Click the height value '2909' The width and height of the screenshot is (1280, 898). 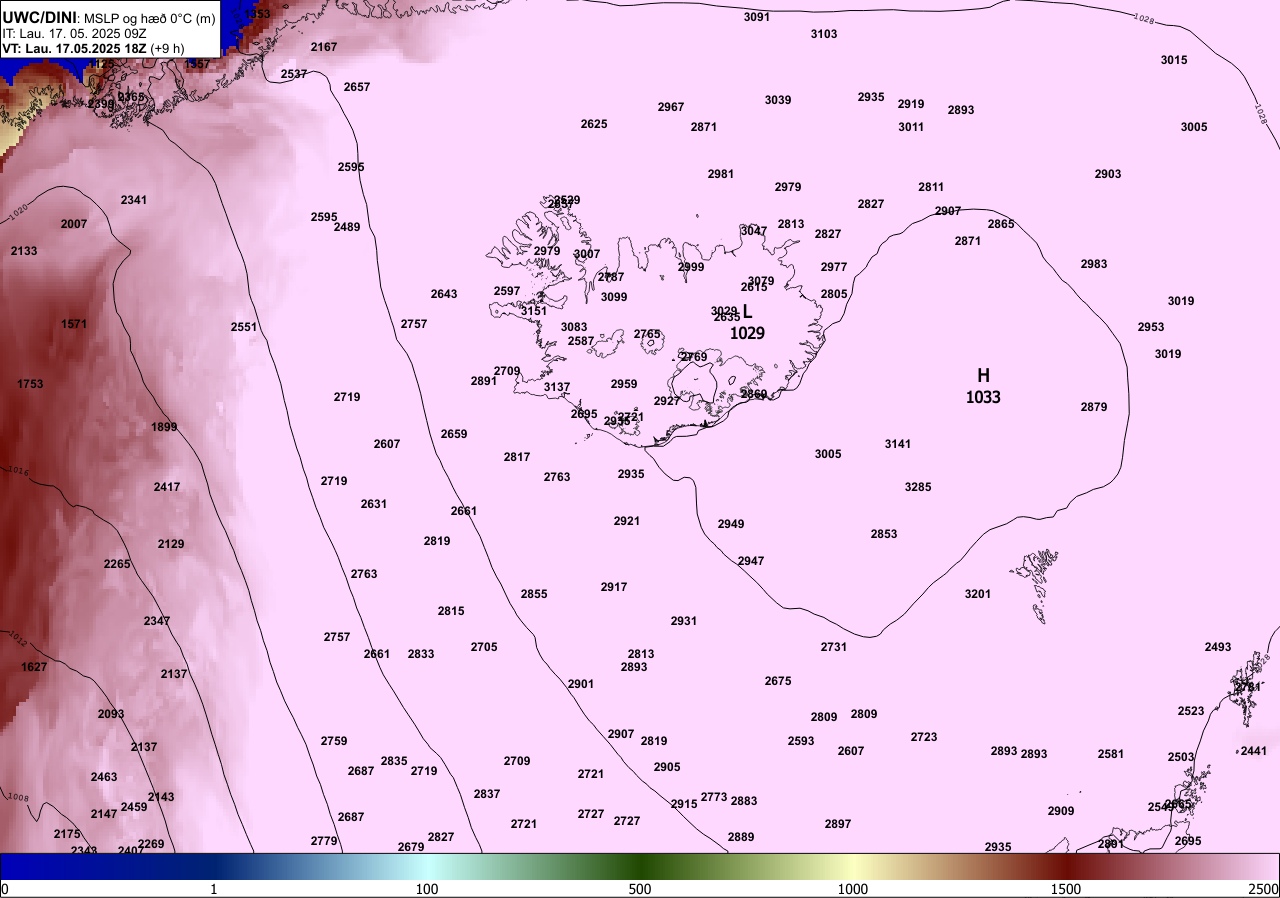click(x=1061, y=811)
